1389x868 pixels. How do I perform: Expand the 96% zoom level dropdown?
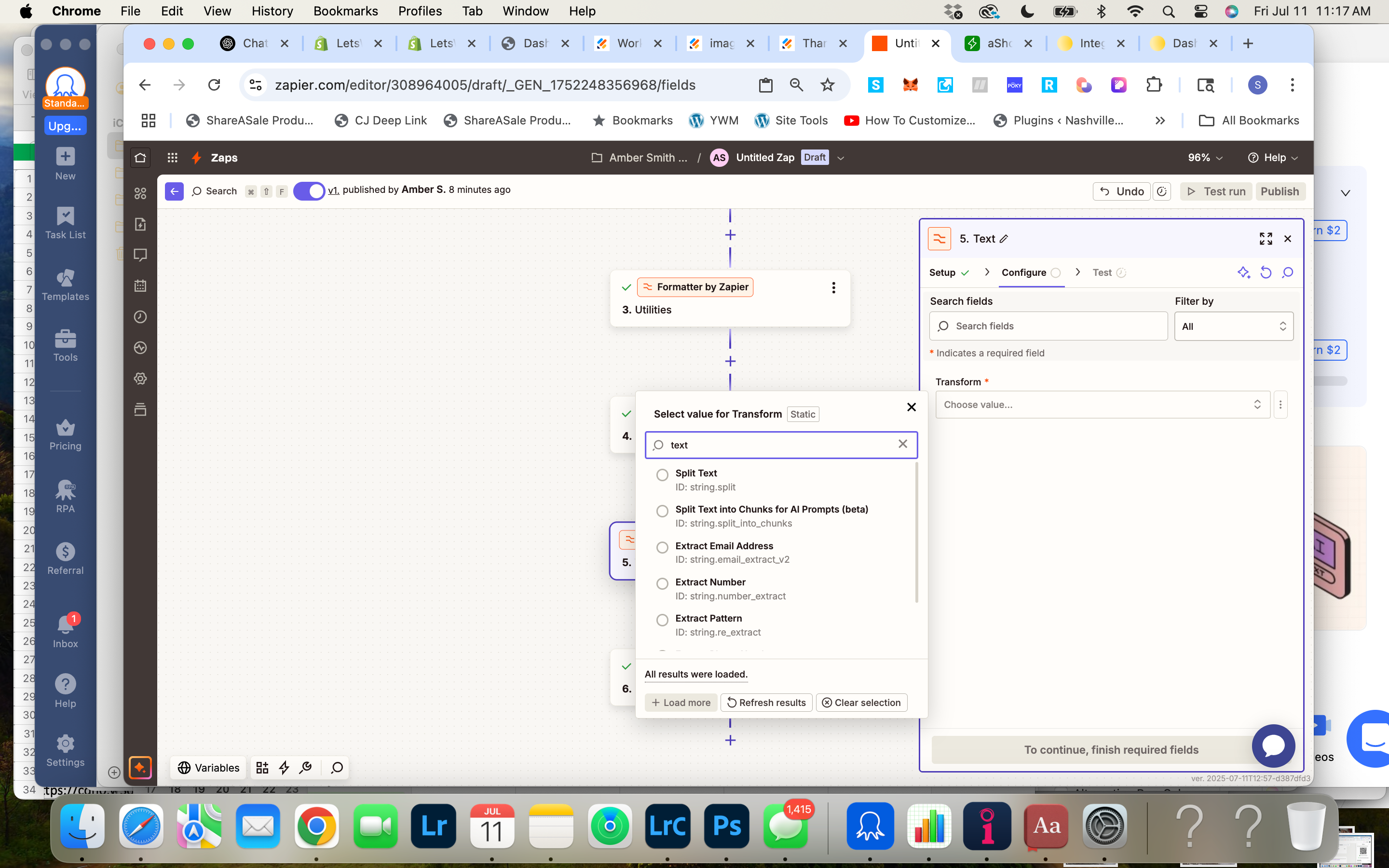[1205, 157]
